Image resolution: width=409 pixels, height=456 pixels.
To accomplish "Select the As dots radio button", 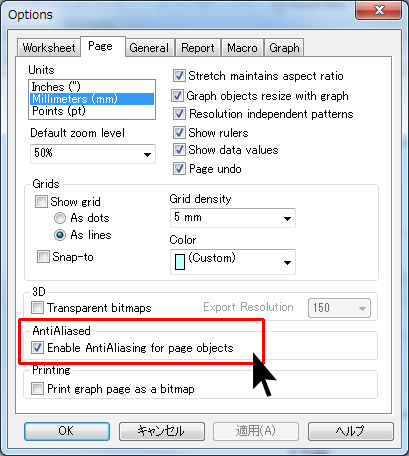I will (x=60, y=218).
